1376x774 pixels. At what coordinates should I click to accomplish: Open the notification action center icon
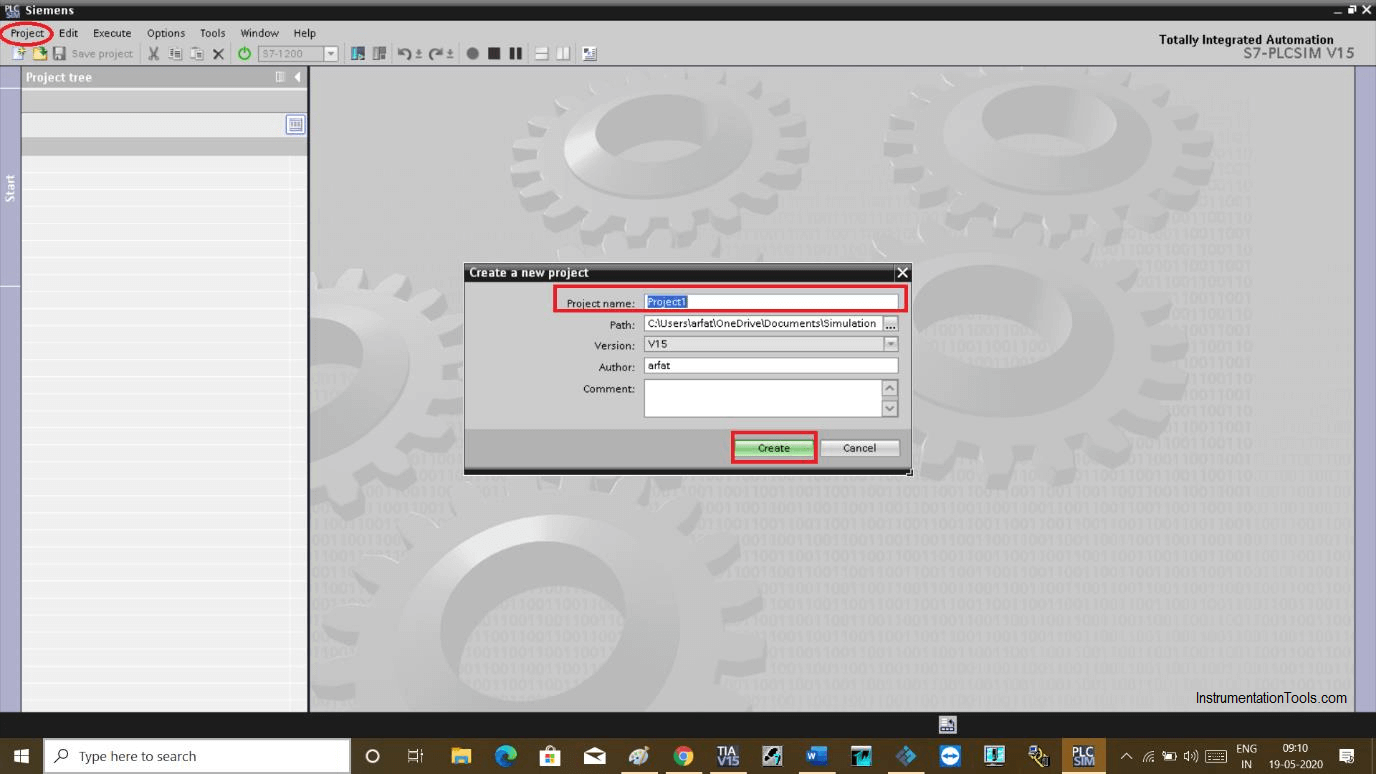point(1346,756)
